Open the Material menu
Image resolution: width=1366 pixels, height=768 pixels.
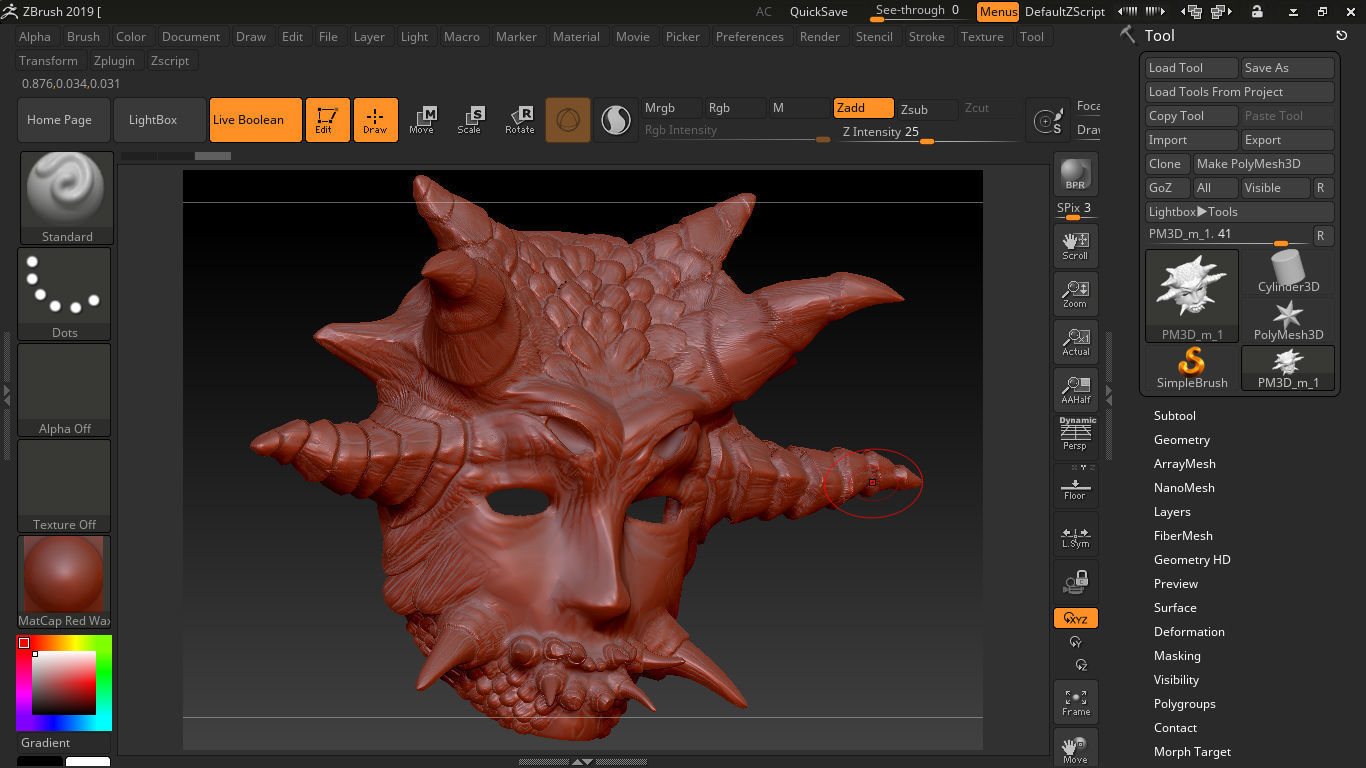click(576, 37)
